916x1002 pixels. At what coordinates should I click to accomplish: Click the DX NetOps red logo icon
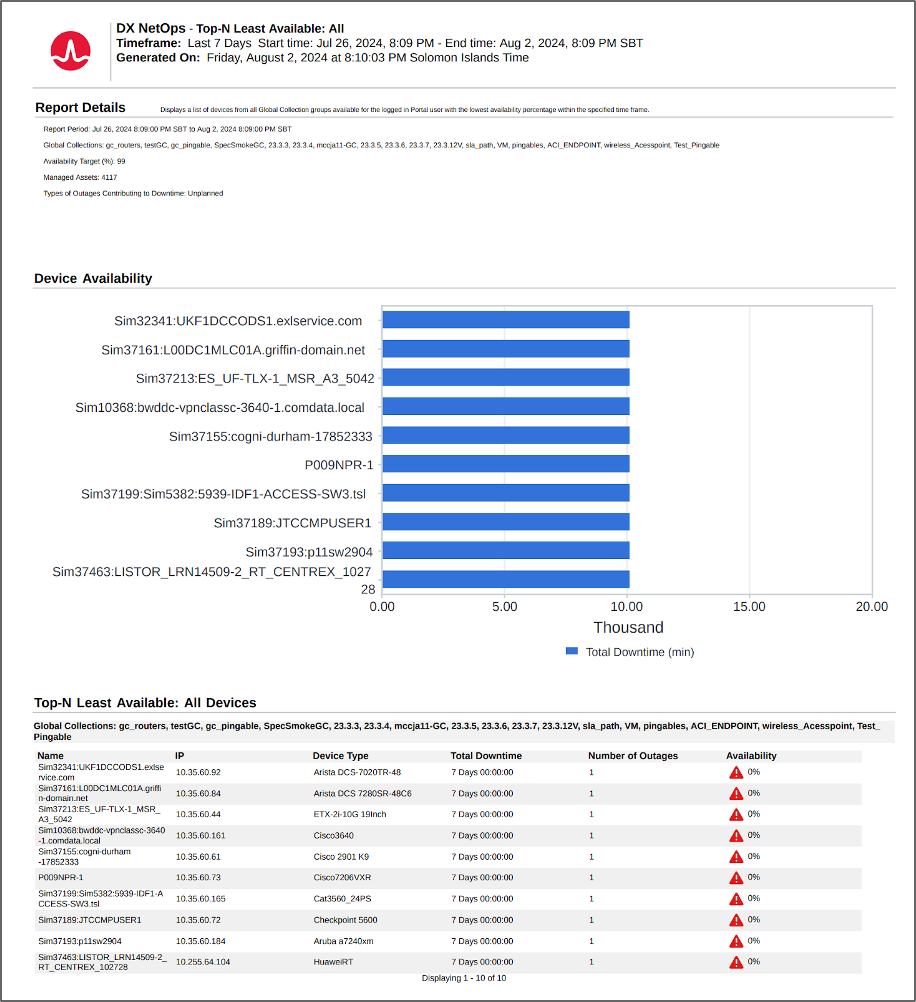pos(71,49)
